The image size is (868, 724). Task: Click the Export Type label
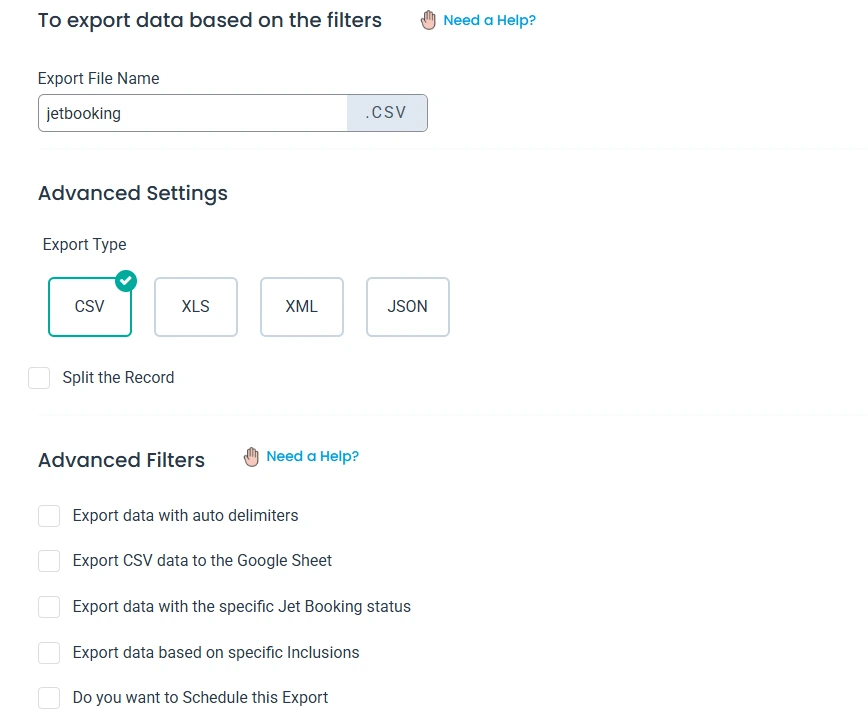[85, 244]
